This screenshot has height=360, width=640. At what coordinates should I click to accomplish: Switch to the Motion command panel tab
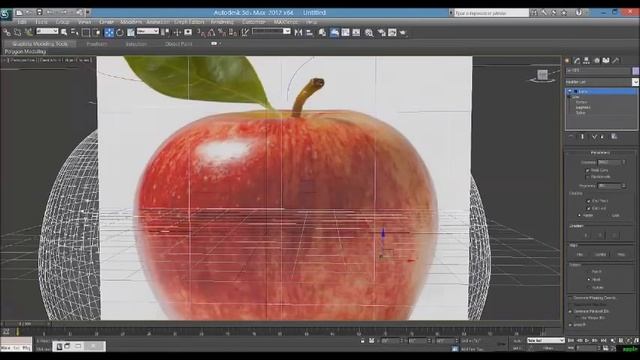coord(597,60)
